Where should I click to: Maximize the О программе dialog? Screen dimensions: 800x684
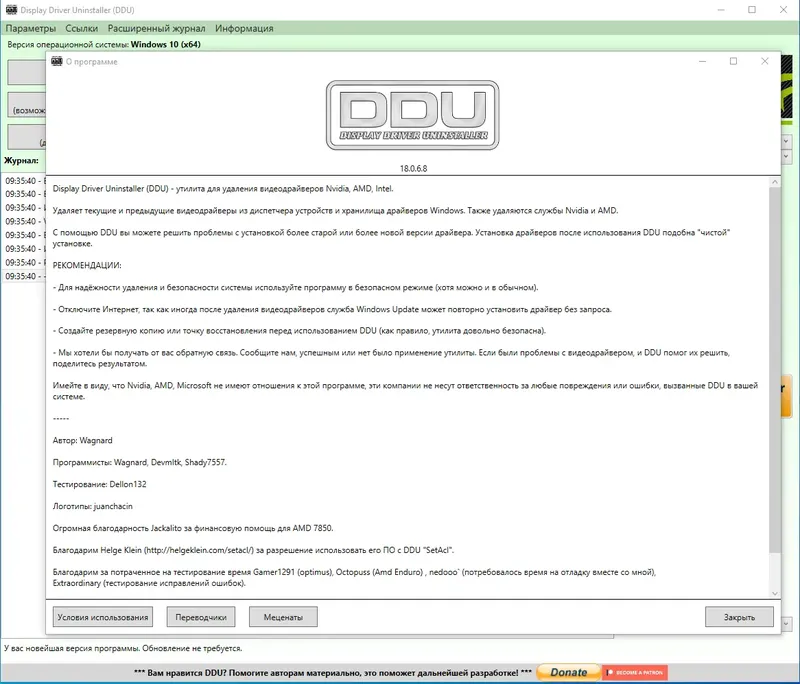[x=733, y=61]
